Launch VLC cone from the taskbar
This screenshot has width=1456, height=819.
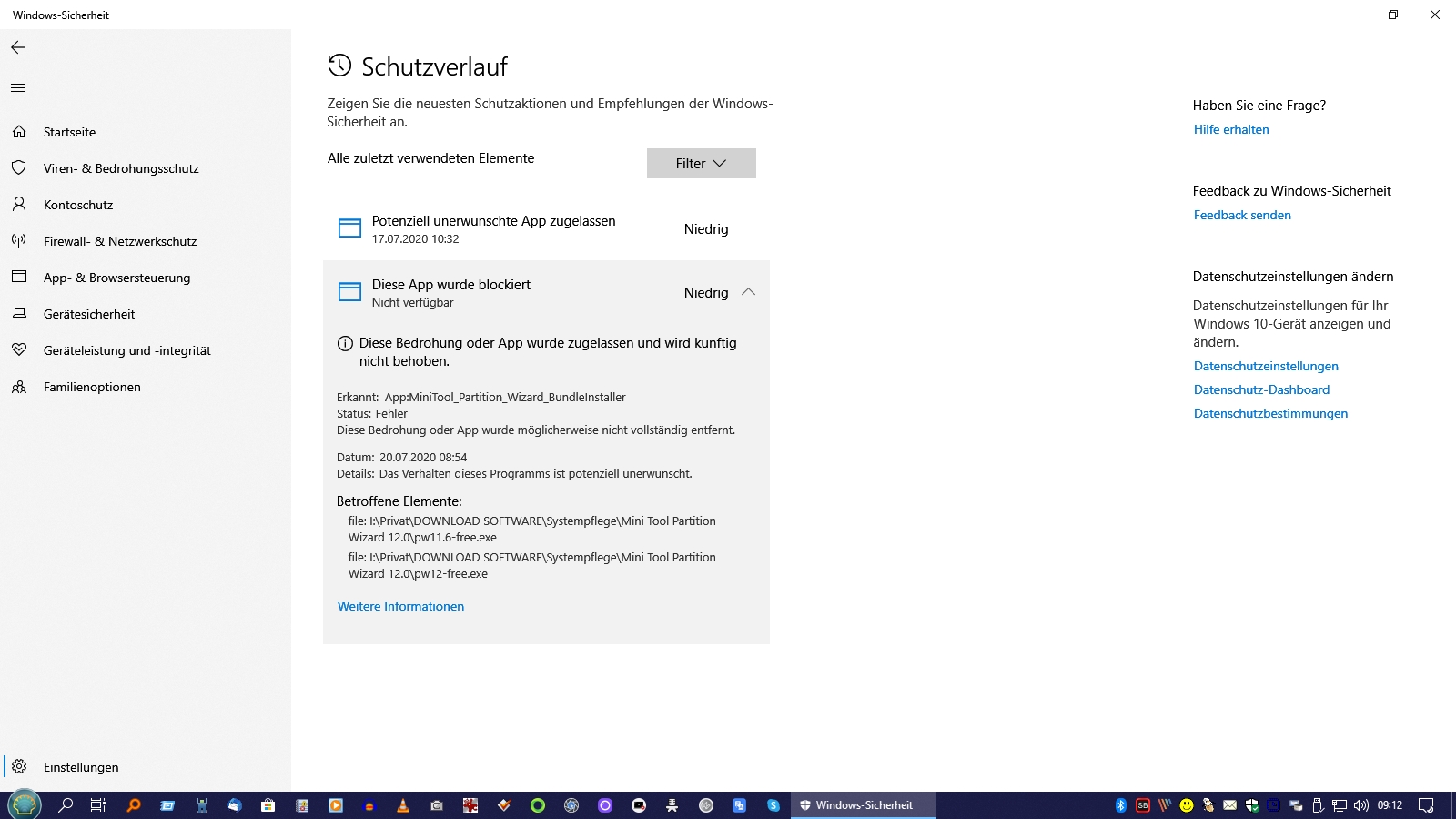coord(403,805)
